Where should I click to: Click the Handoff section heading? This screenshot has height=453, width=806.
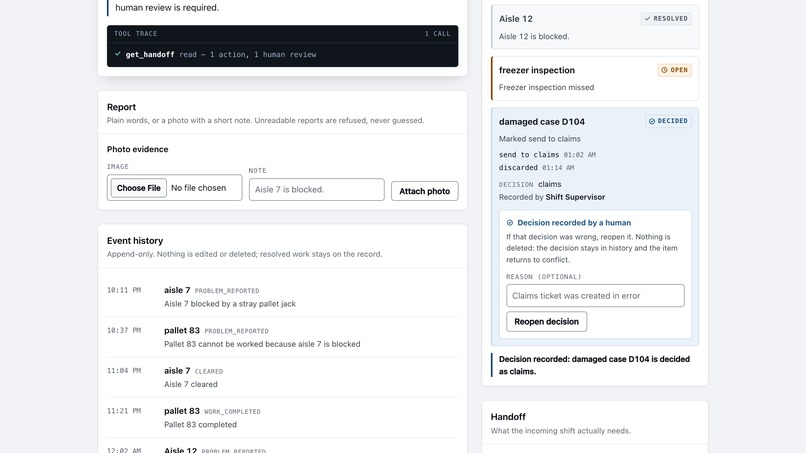point(508,416)
